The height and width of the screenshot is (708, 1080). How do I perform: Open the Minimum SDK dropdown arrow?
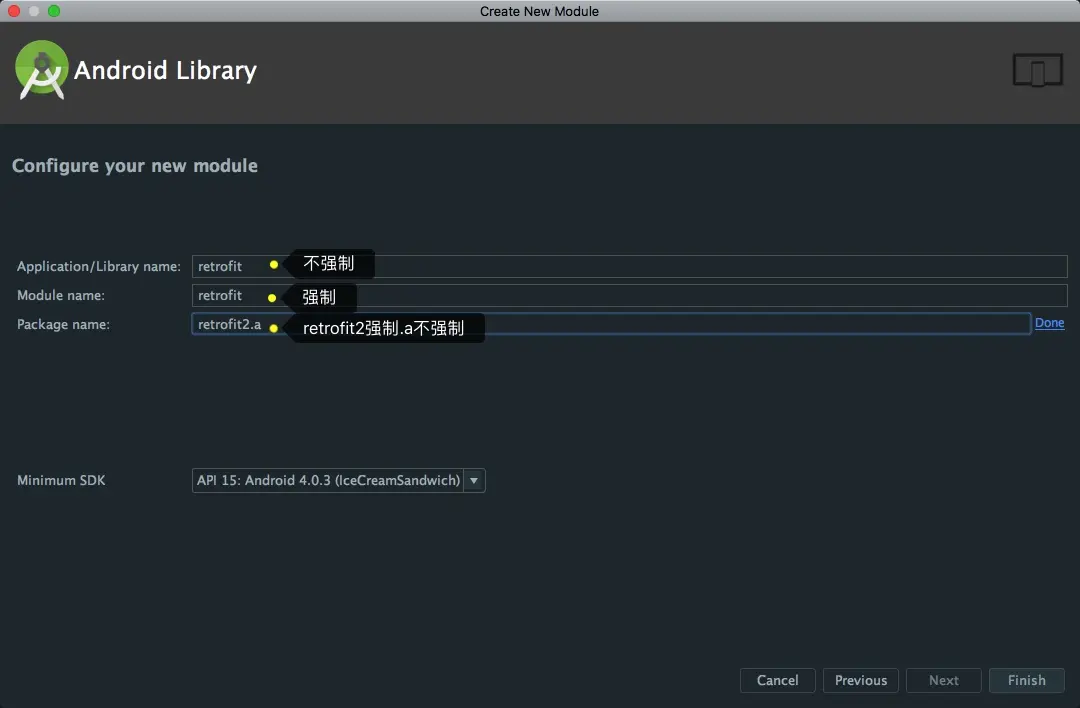474,481
